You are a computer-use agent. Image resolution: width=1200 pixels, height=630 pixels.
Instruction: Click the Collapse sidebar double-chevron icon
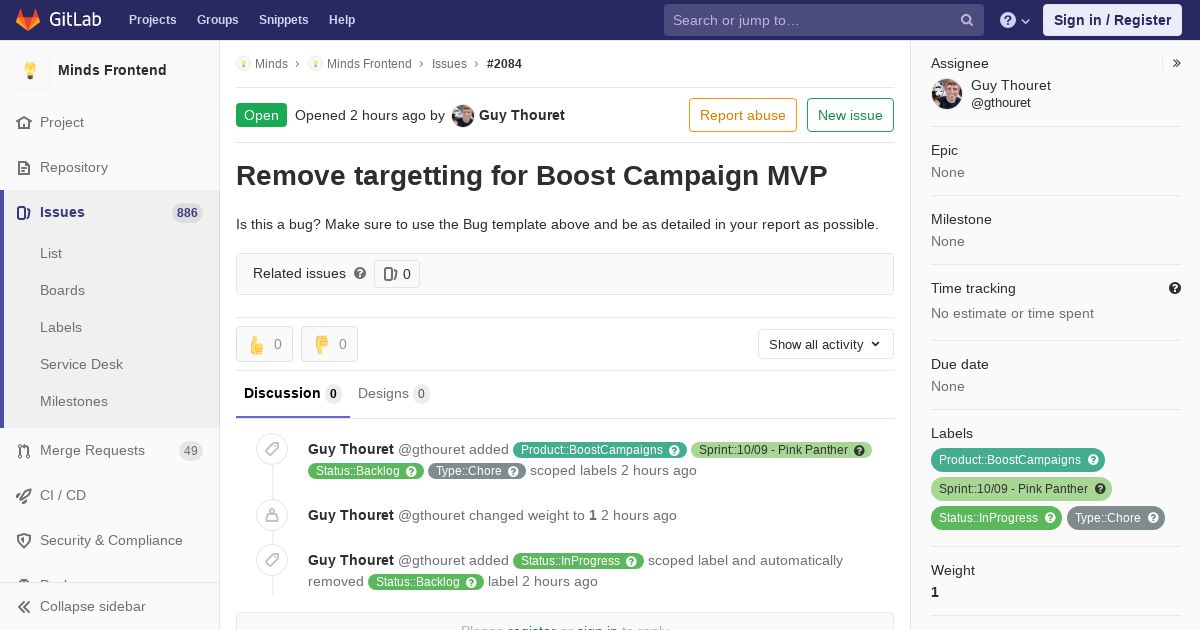(24, 606)
